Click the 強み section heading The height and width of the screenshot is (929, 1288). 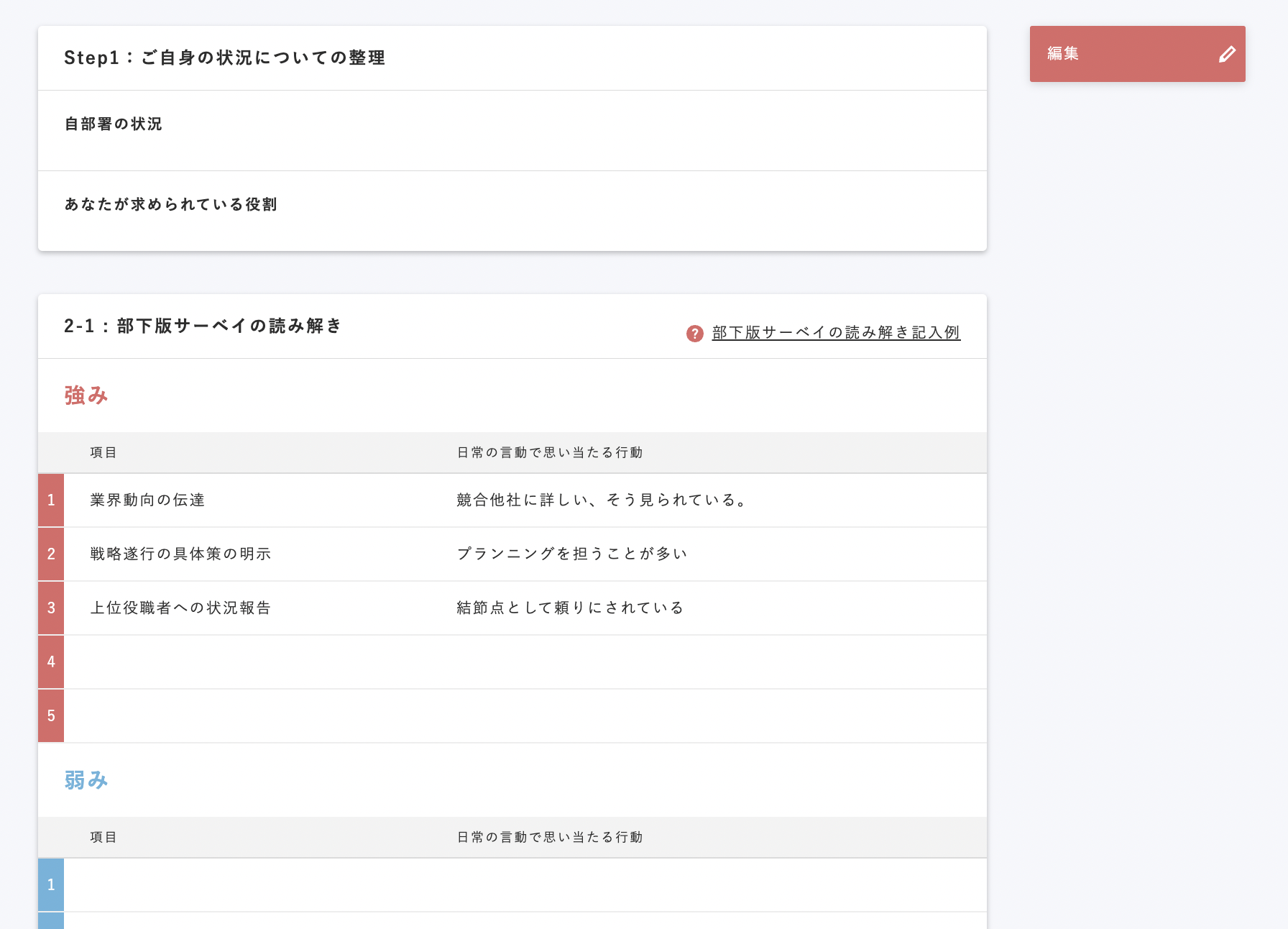[x=86, y=395]
